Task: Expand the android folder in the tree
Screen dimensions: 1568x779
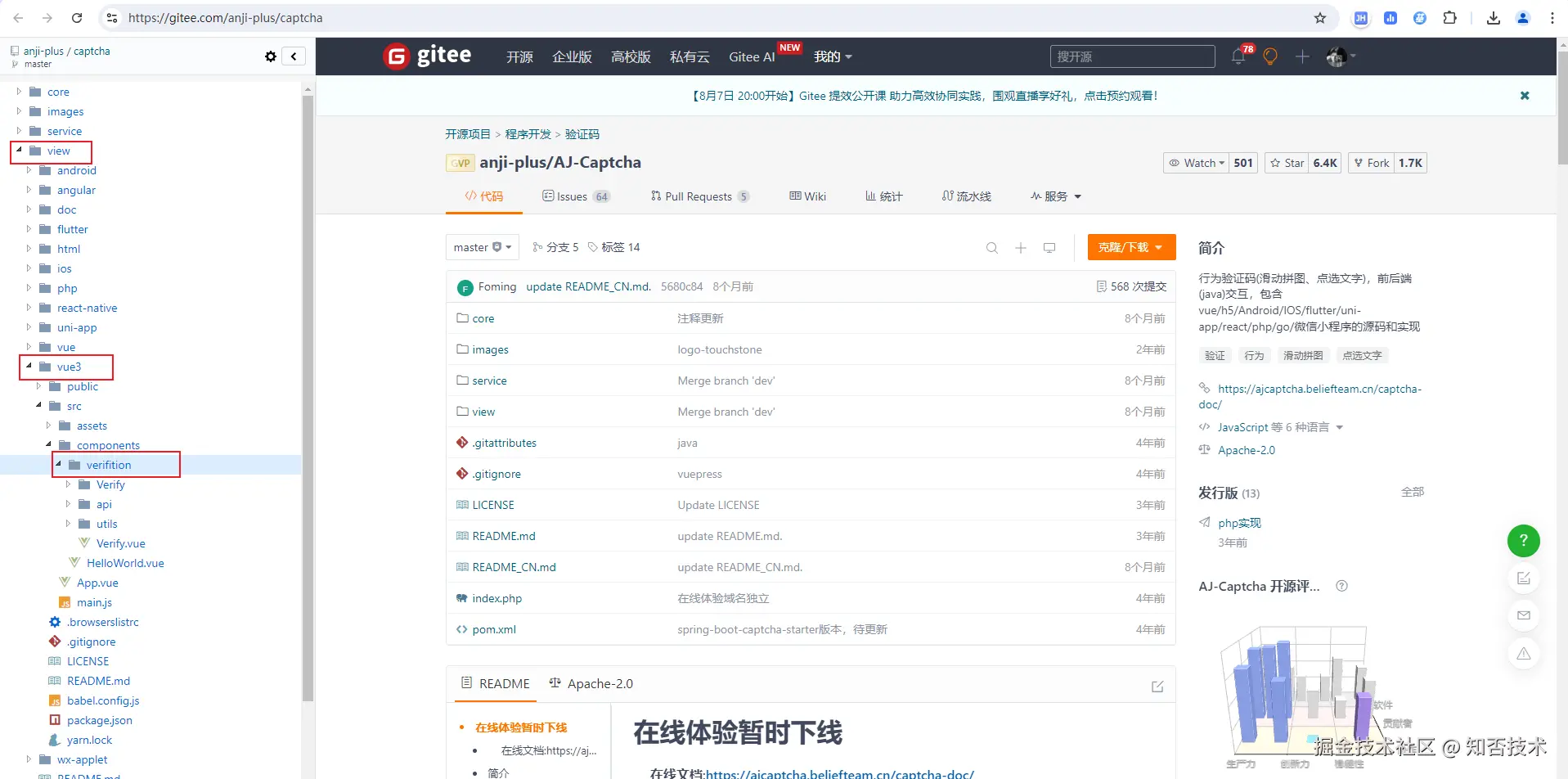Action: point(29,170)
